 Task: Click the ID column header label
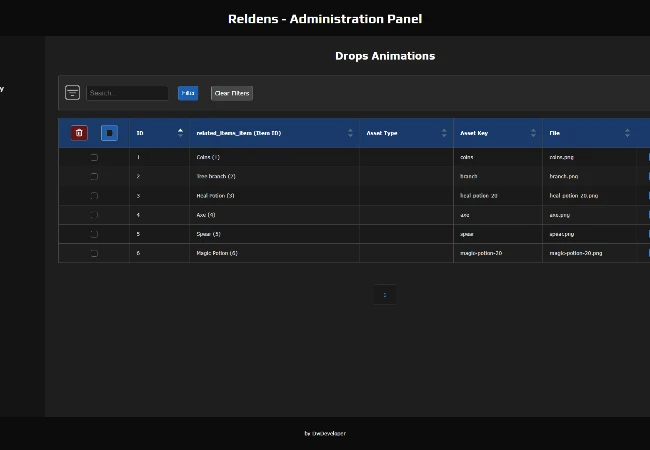tap(140, 133)
